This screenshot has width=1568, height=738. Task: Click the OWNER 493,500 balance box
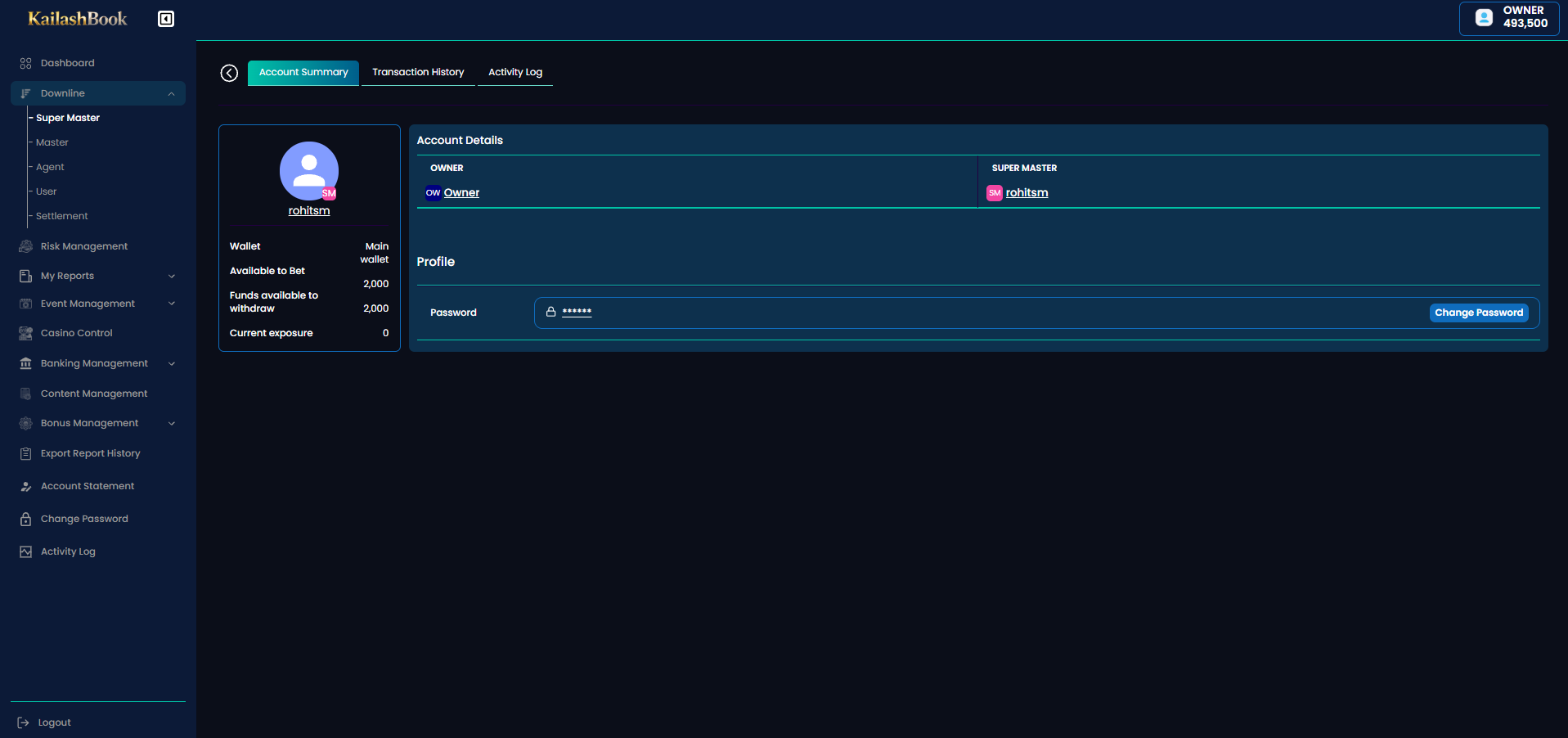[1509, 18]
